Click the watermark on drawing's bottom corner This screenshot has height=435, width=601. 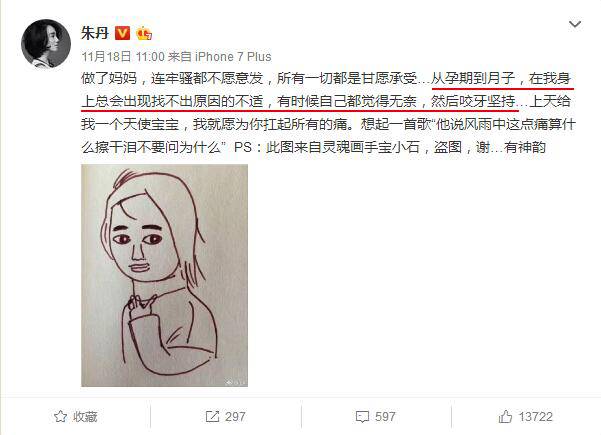coord(235,382)
